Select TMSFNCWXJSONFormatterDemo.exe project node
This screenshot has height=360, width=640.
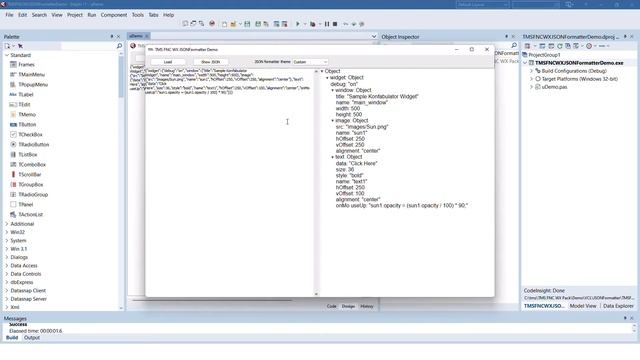(579, 63)
